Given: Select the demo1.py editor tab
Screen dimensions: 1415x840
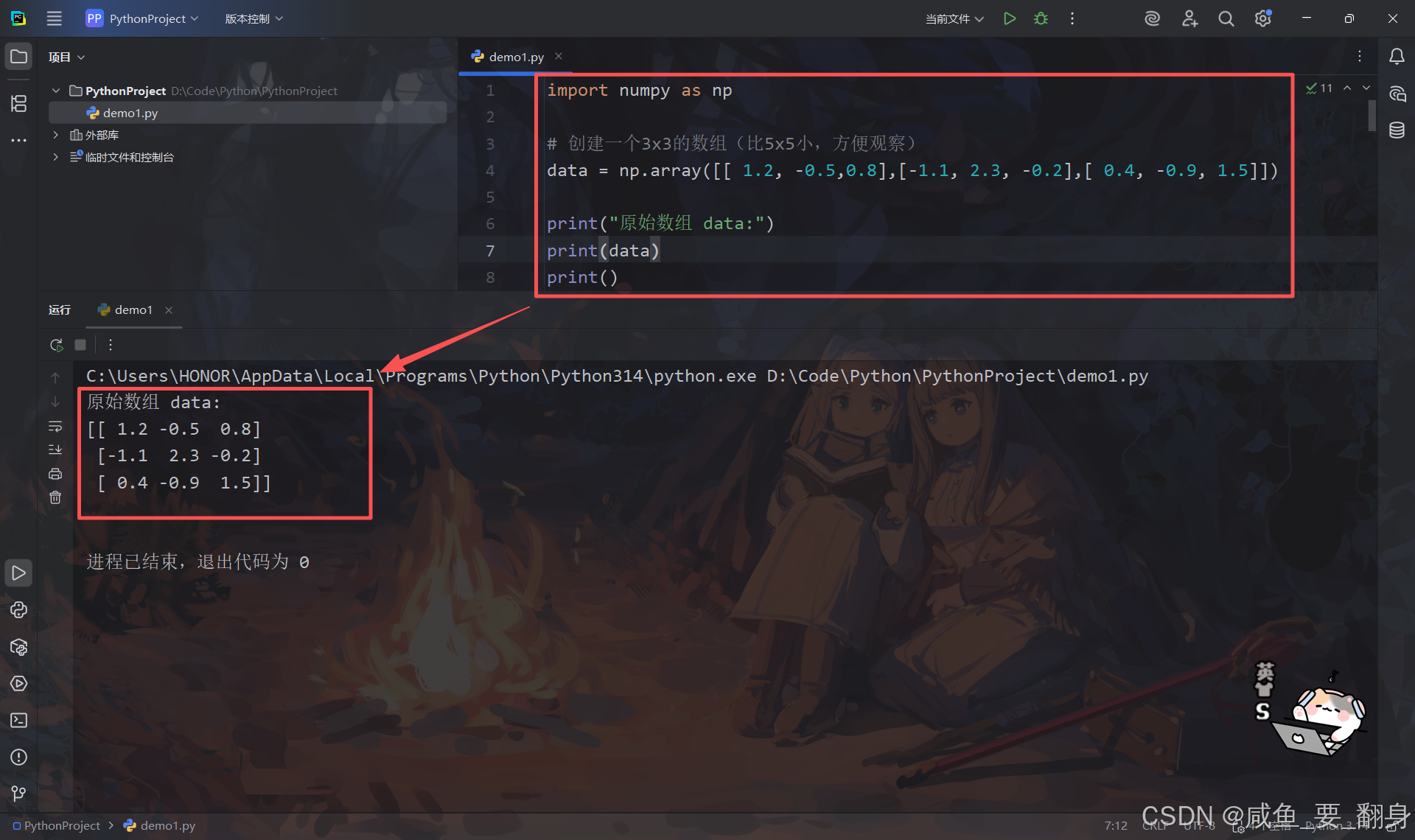Looking at the screenshot, I should (516, 57).
